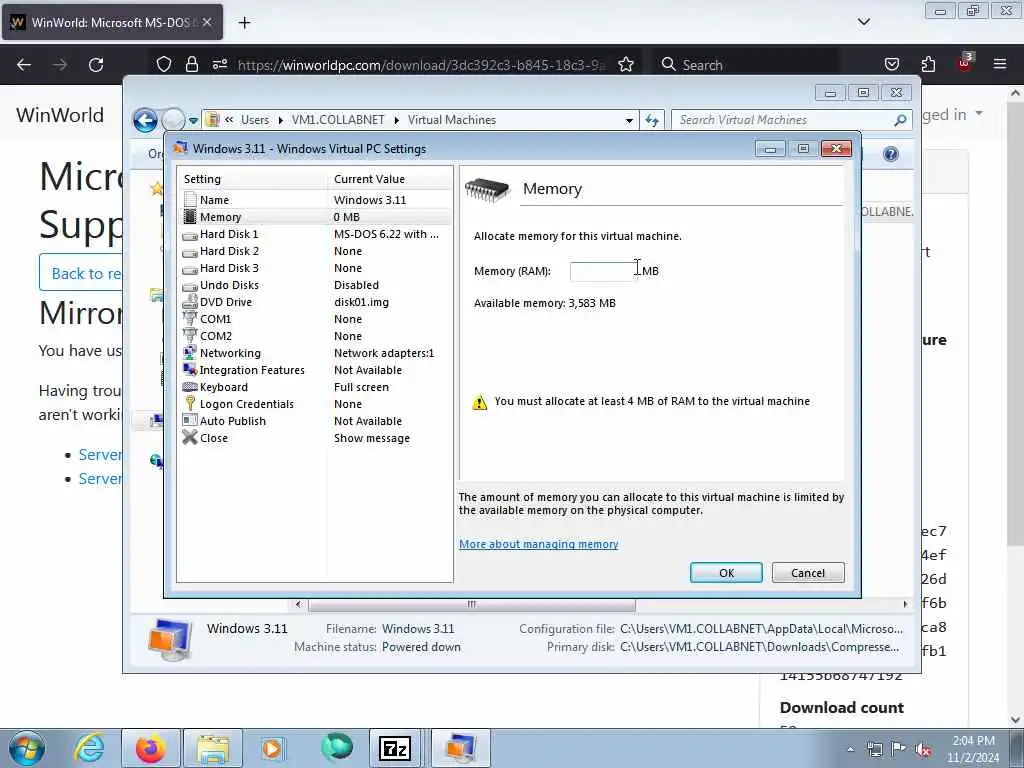Open the Hard Disk 2 setting
1024x768 pixels.
(315, 251)
